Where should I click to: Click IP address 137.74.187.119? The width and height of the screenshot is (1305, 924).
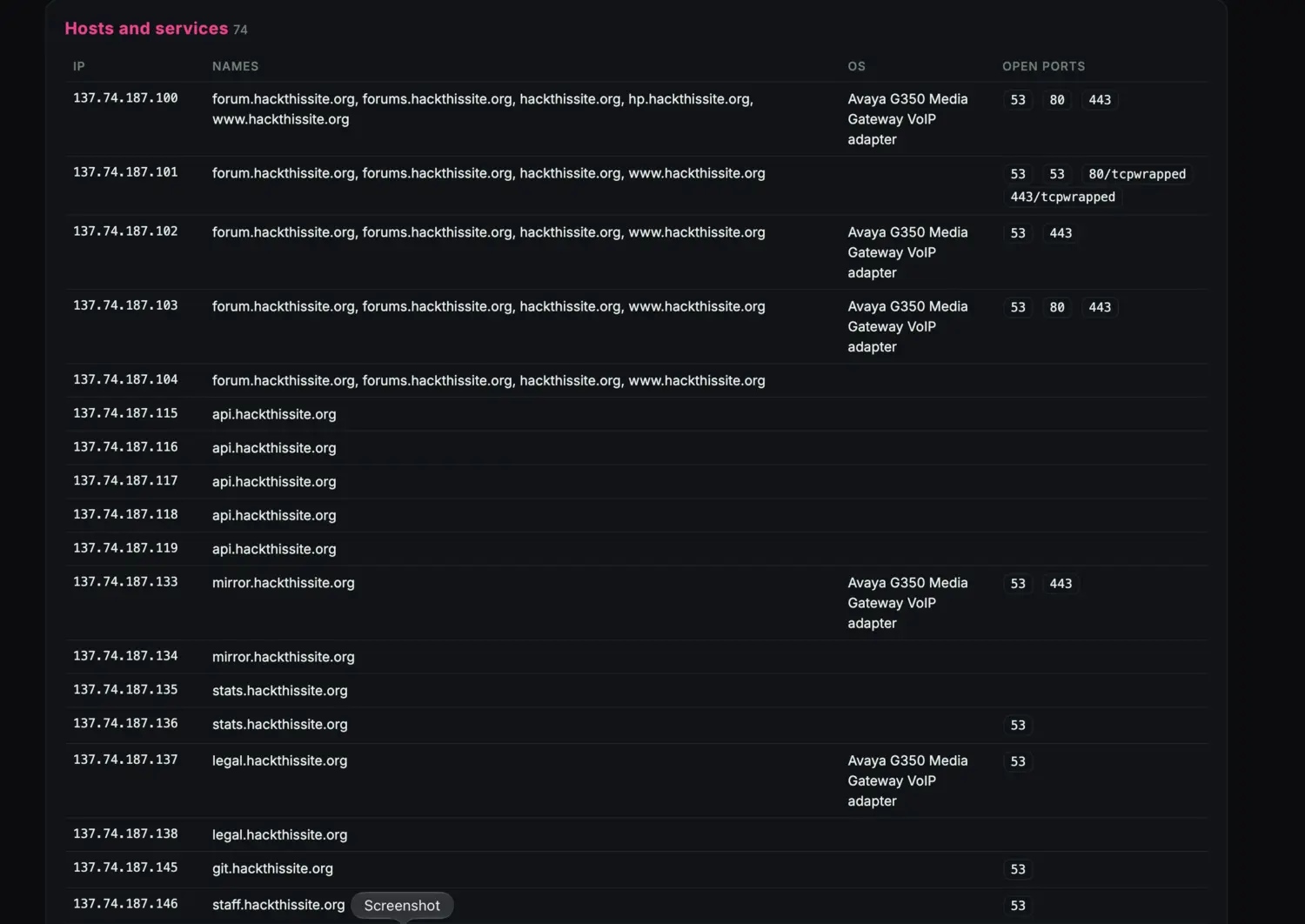[125, 548]
